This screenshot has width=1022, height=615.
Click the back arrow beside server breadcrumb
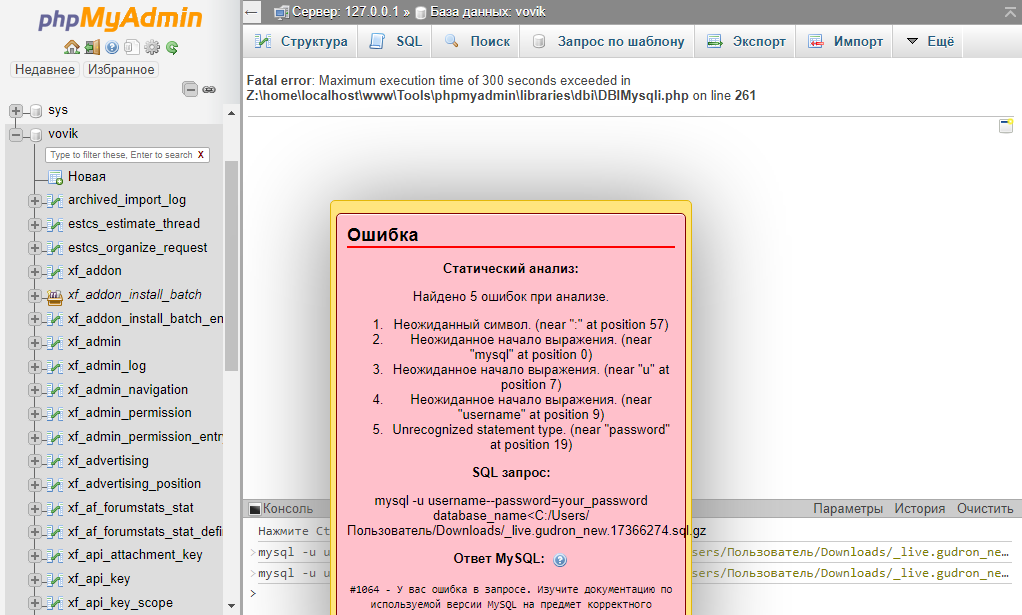click(x=252, y=12)
